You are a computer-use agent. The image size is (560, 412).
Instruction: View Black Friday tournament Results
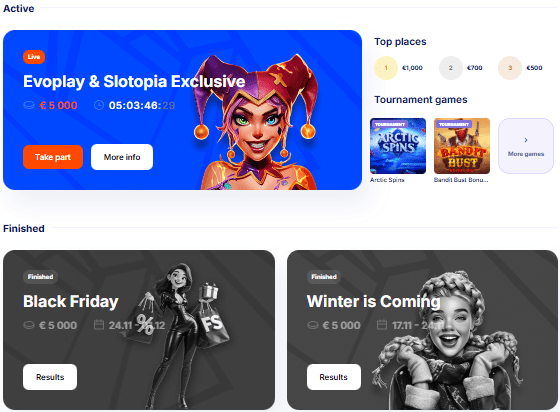[50, 377]
